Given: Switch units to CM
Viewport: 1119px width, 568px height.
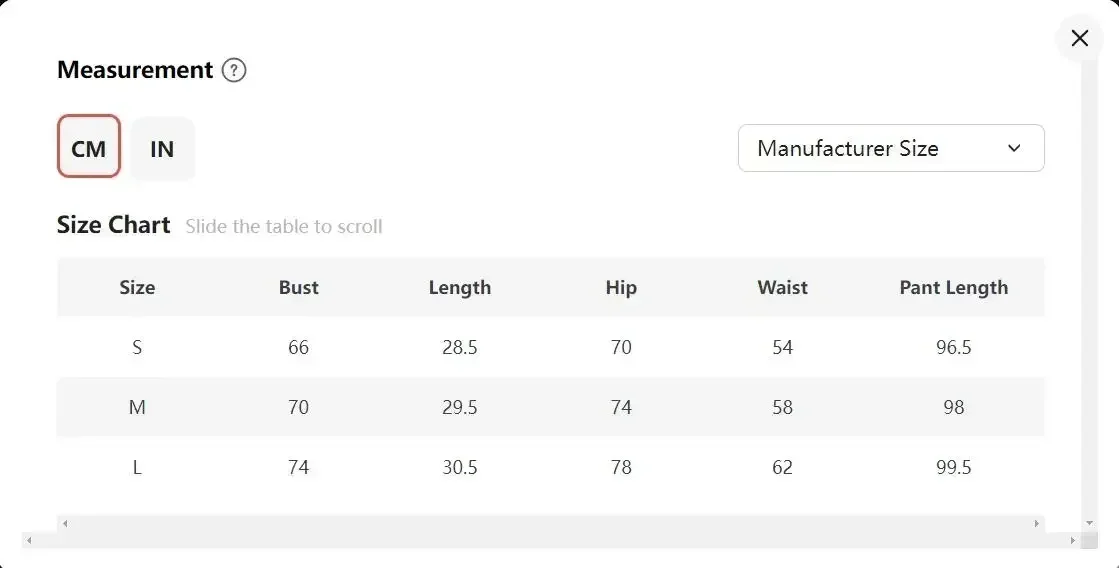Looking at the screenshot, I should [88, 146].
